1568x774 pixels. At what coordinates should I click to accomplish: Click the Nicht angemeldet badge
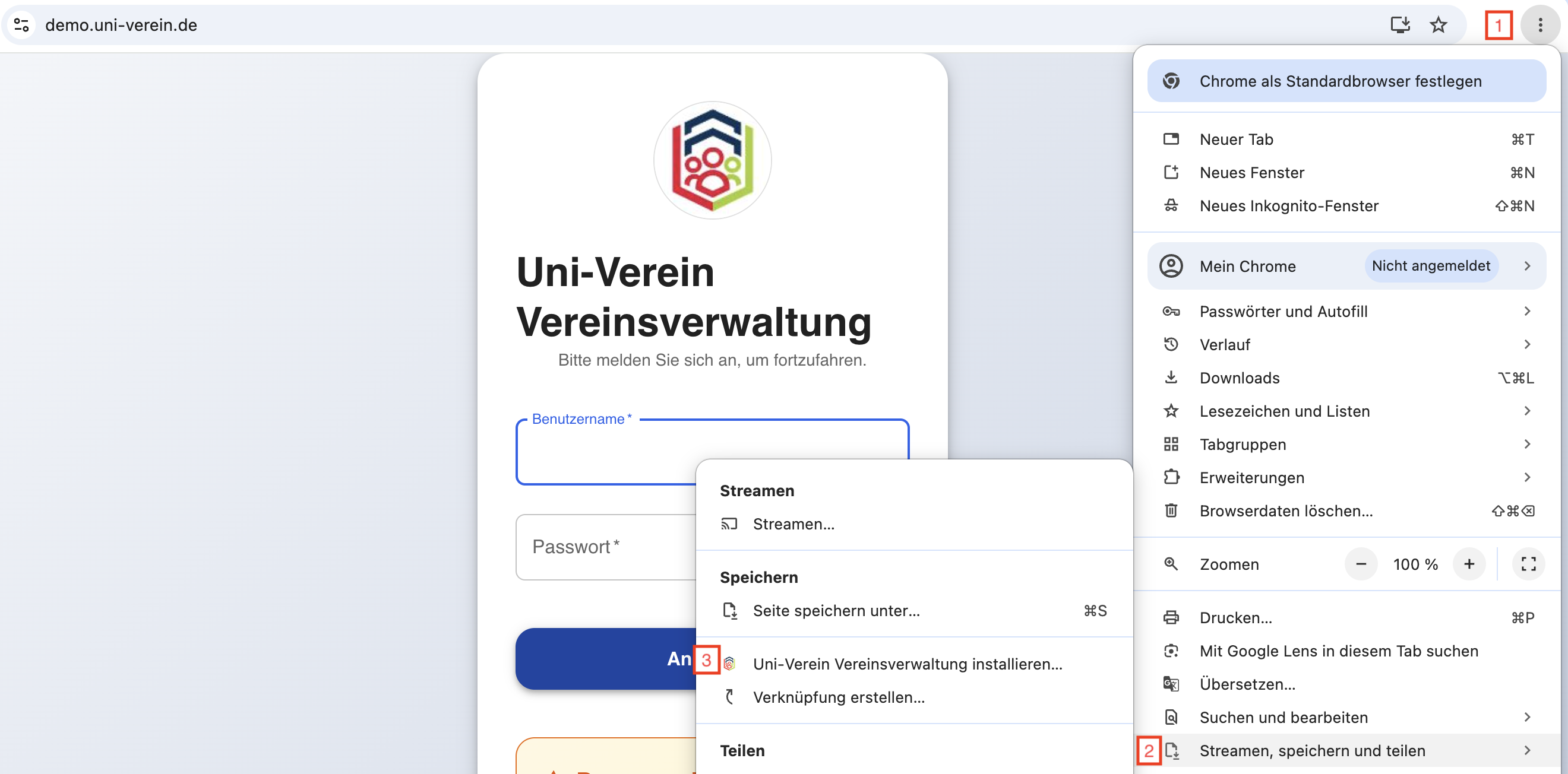click(1431, 266)
